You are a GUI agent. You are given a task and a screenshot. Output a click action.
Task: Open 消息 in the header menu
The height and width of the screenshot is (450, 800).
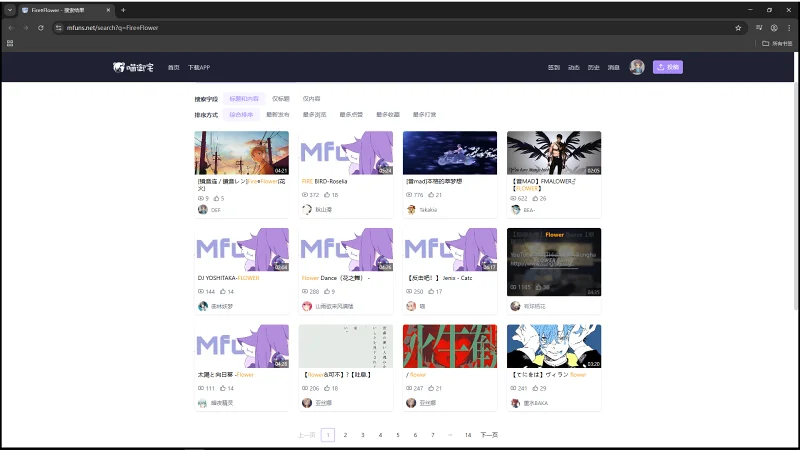pyautogui.click(x=613, y=67)
